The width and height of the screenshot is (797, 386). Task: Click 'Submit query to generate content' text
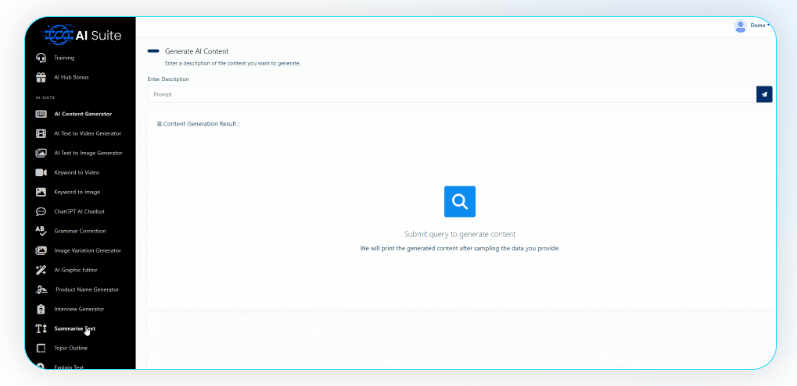click(x=459, y=234)
